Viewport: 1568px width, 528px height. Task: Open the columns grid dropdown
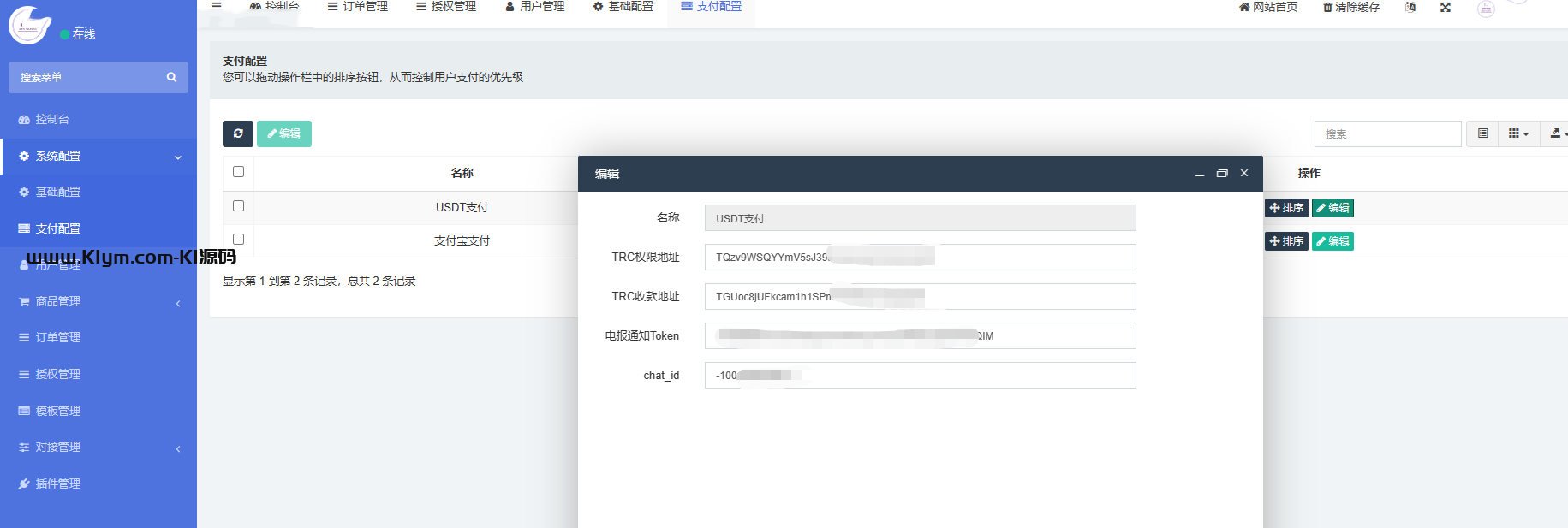pos(1518,133)
